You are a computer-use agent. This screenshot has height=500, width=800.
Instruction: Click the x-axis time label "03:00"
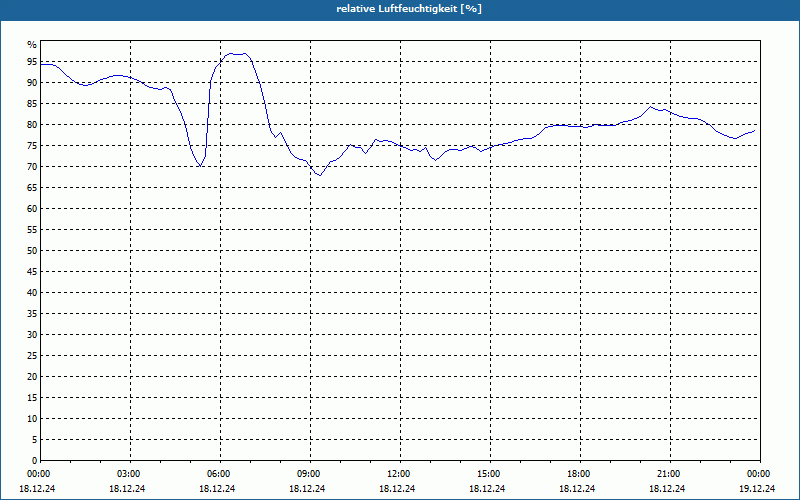[x=131, y=474]
